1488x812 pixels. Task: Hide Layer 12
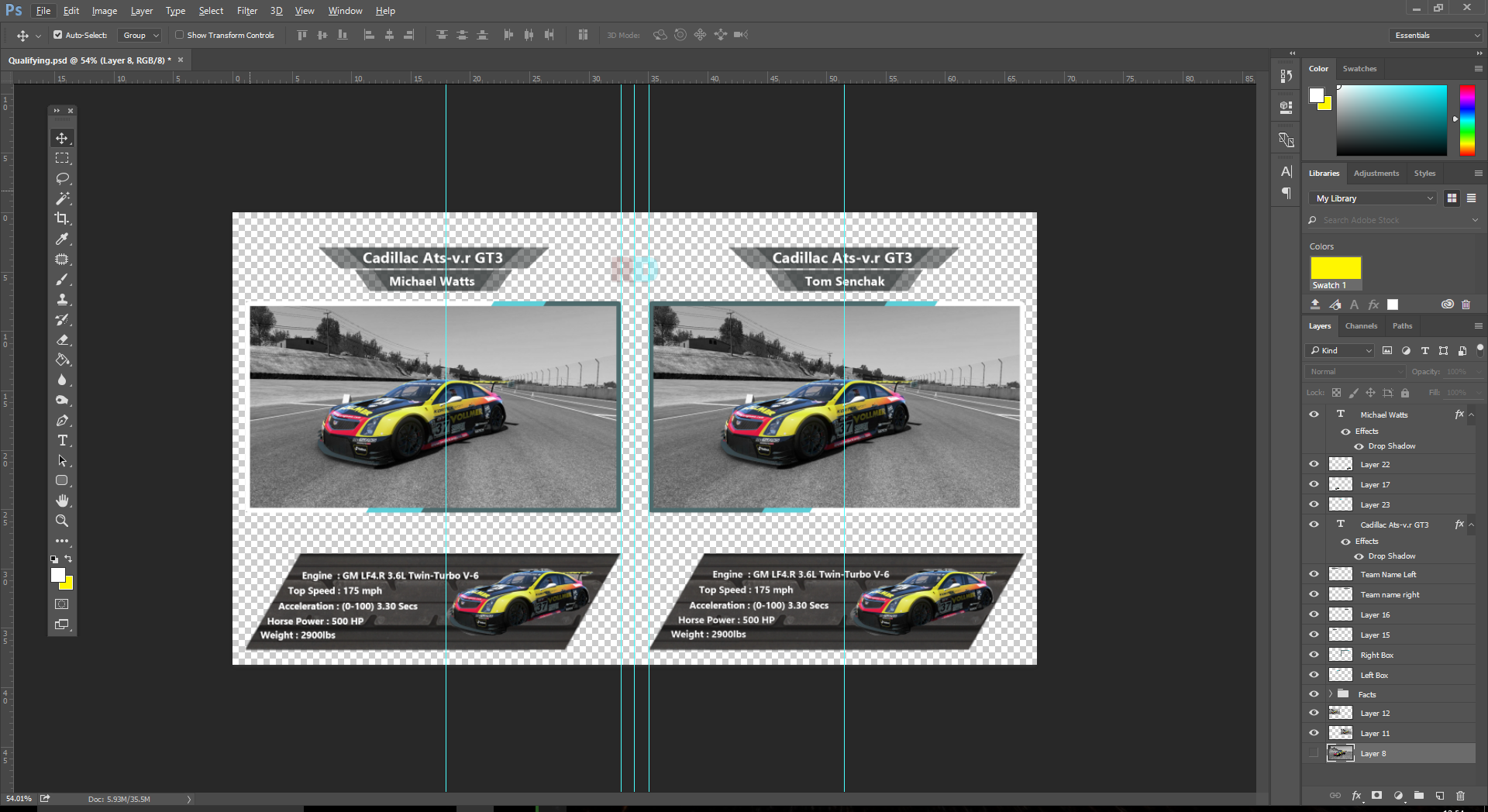(x=1314, y=713)
